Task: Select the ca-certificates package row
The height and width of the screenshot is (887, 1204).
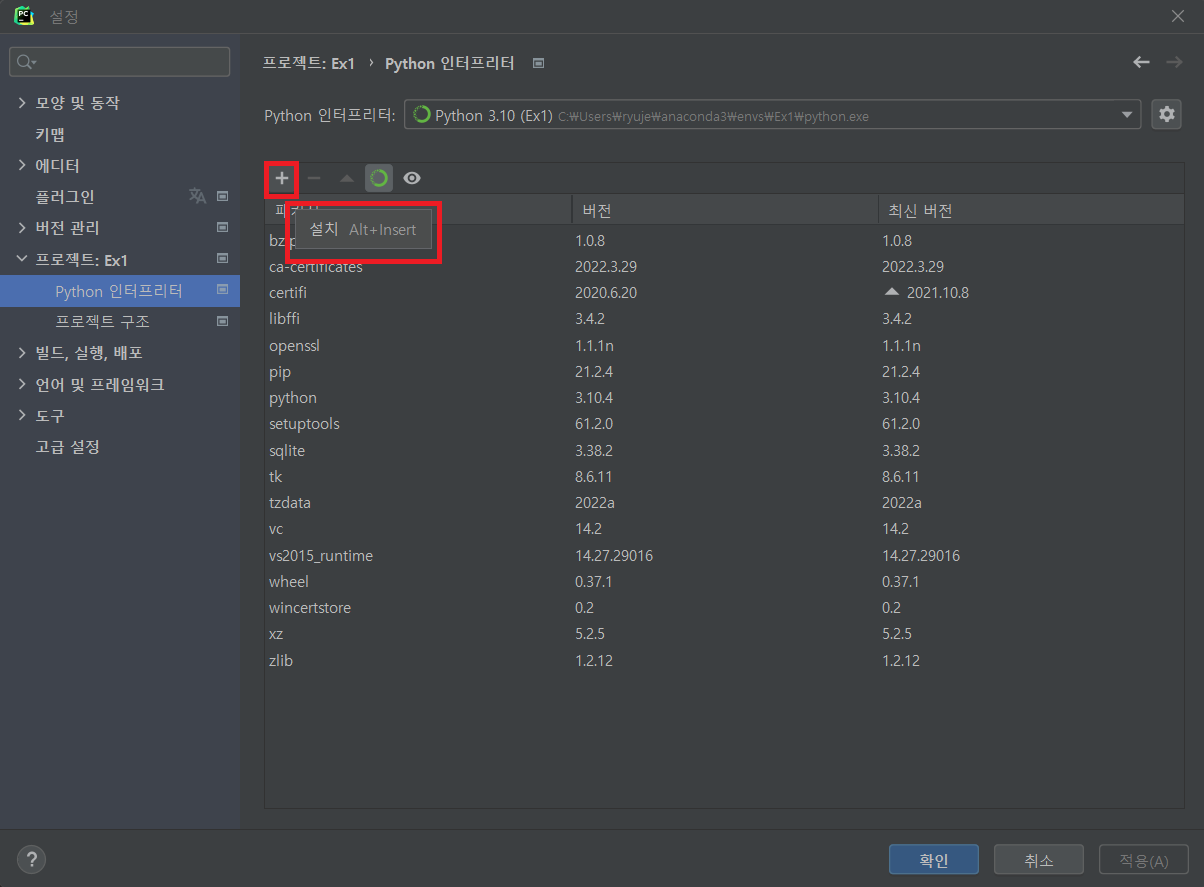Action: [x=724, y=267]
